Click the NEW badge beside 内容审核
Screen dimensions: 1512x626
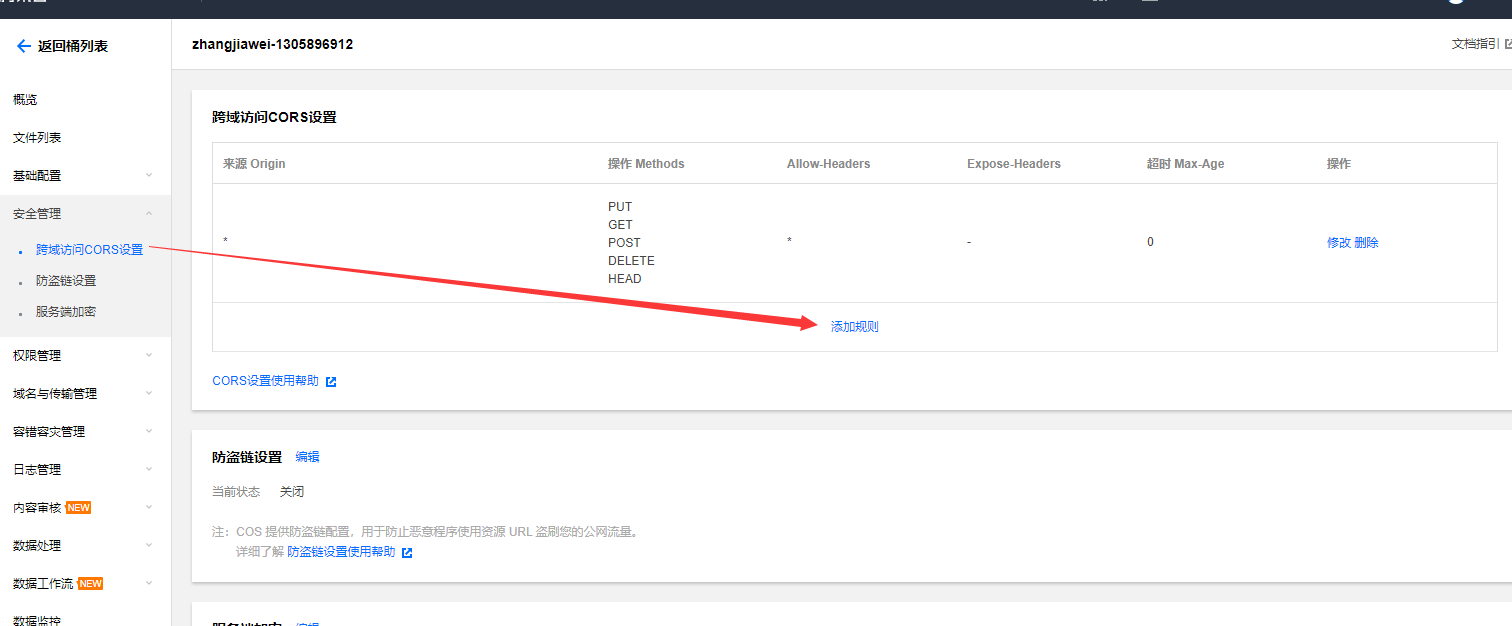coord(78,508)
